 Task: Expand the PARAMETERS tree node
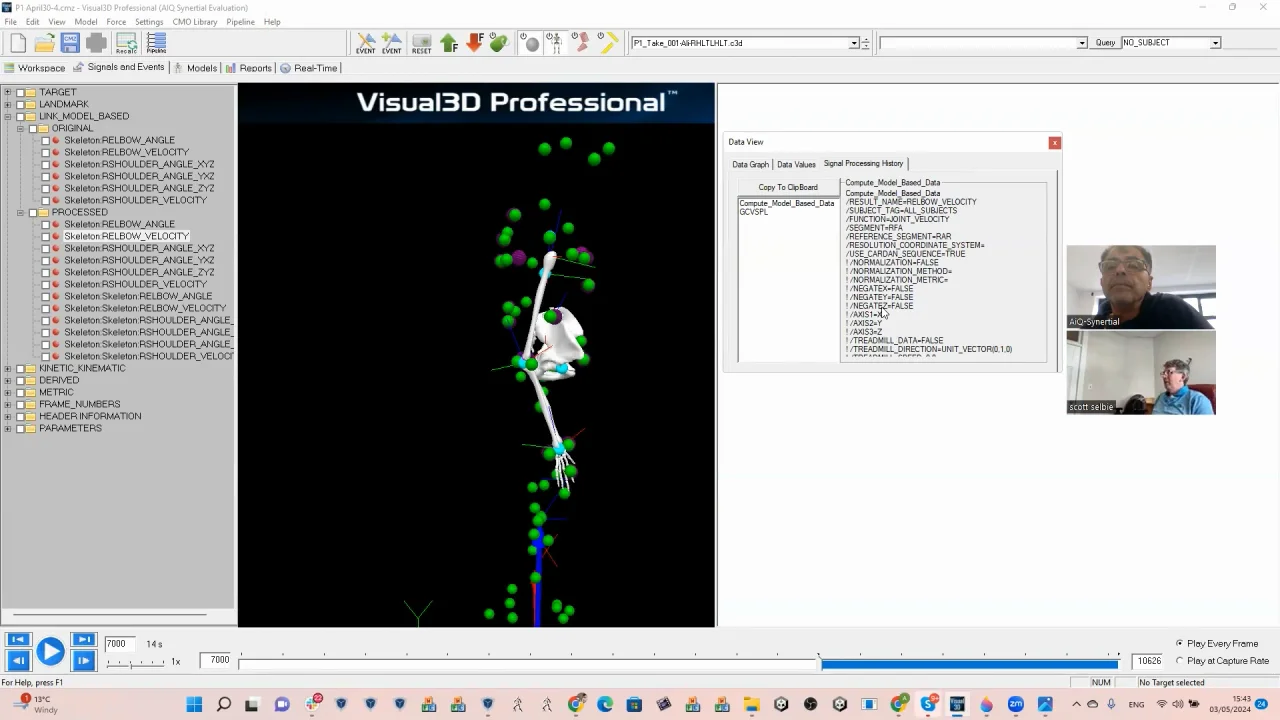(8, 428)
